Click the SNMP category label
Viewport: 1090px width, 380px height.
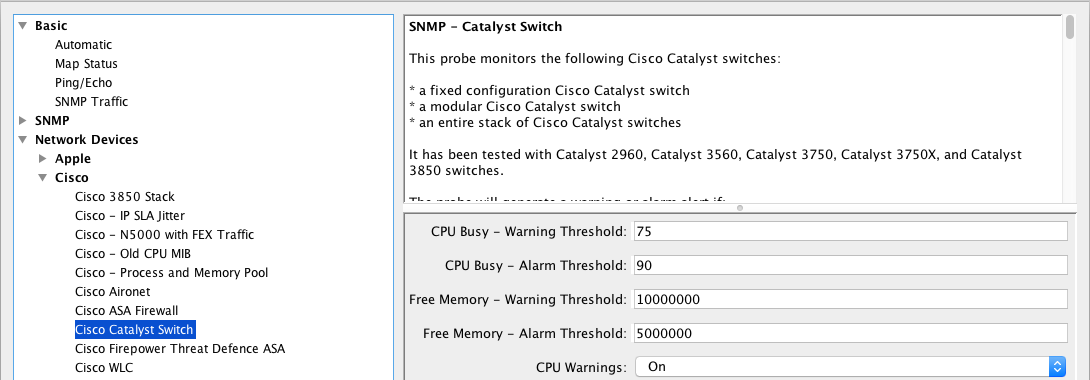pyautogui.click(x=52, y=120)
